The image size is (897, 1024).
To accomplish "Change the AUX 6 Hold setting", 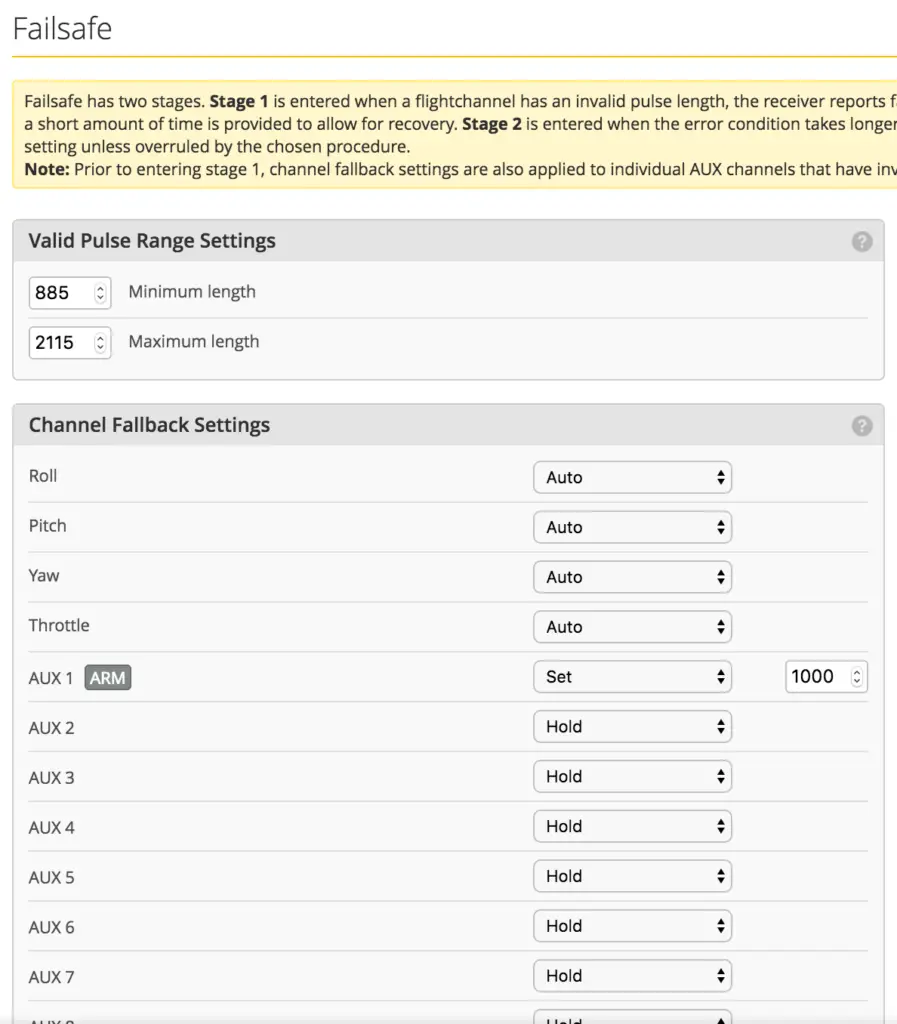I will pos(632,927).
